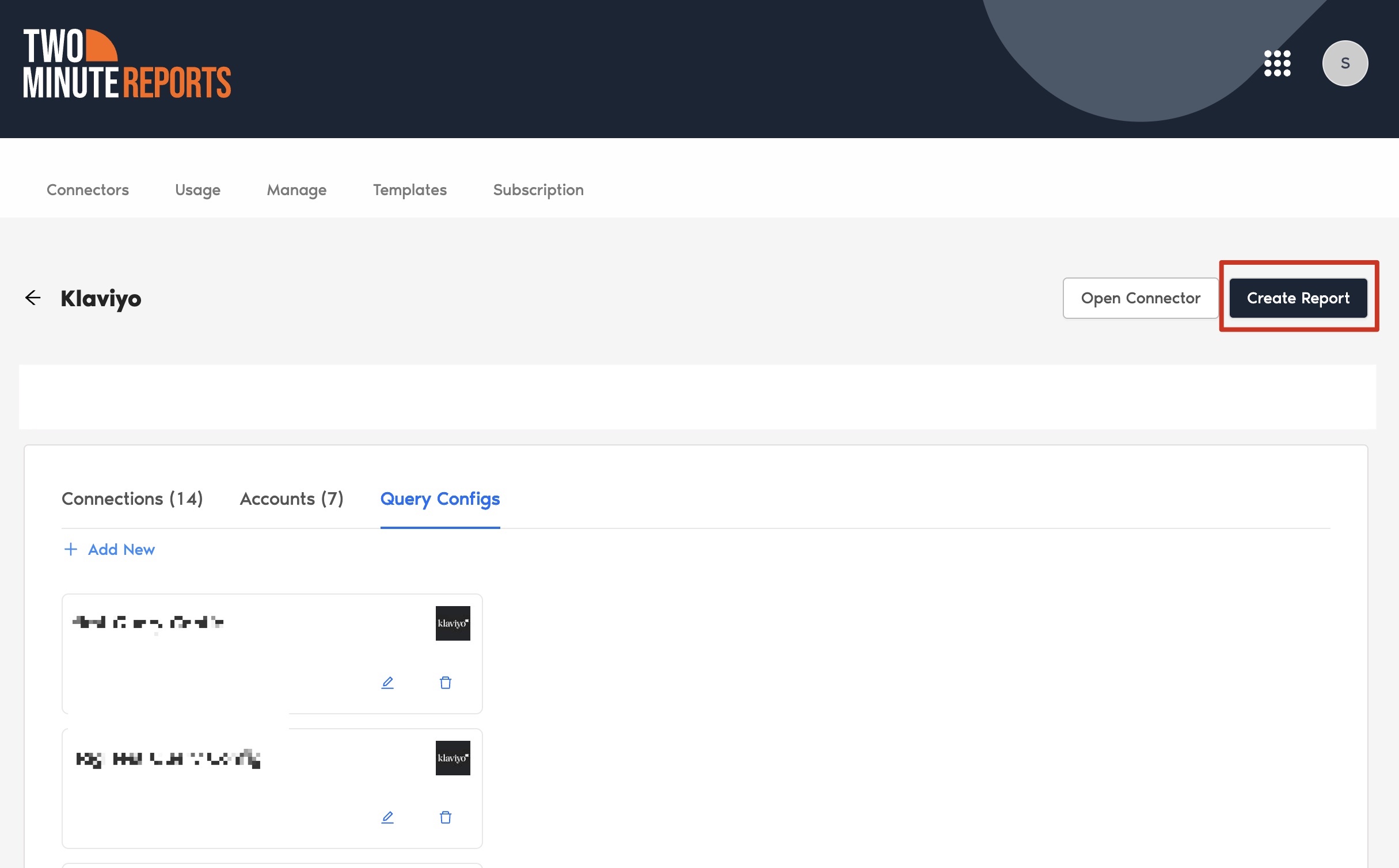Click the Klaviyo logo on the first card
The image size is (1399, 868).
[x=453, y=623]
